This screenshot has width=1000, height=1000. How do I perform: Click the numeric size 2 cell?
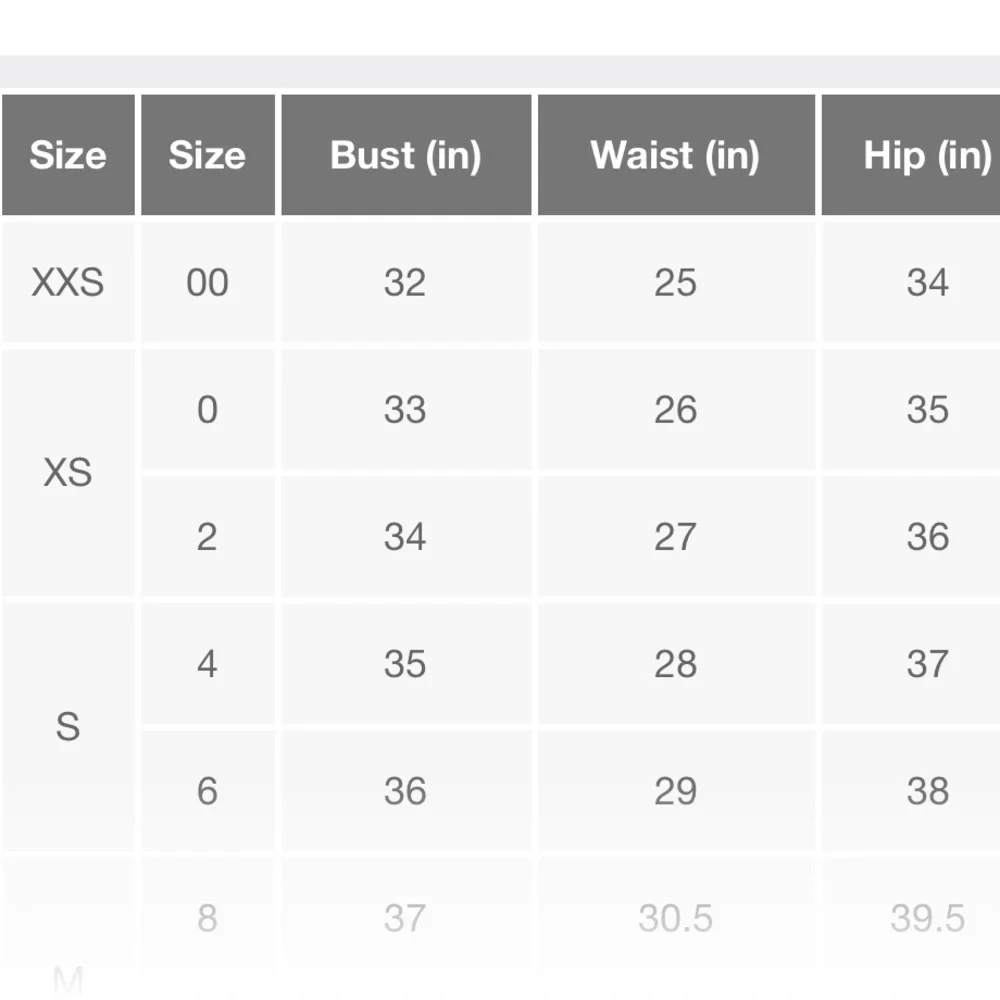point(207,537)
